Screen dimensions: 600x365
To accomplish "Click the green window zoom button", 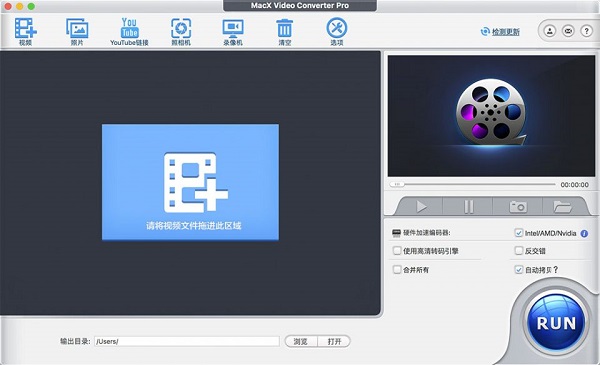I will point(31,6).
